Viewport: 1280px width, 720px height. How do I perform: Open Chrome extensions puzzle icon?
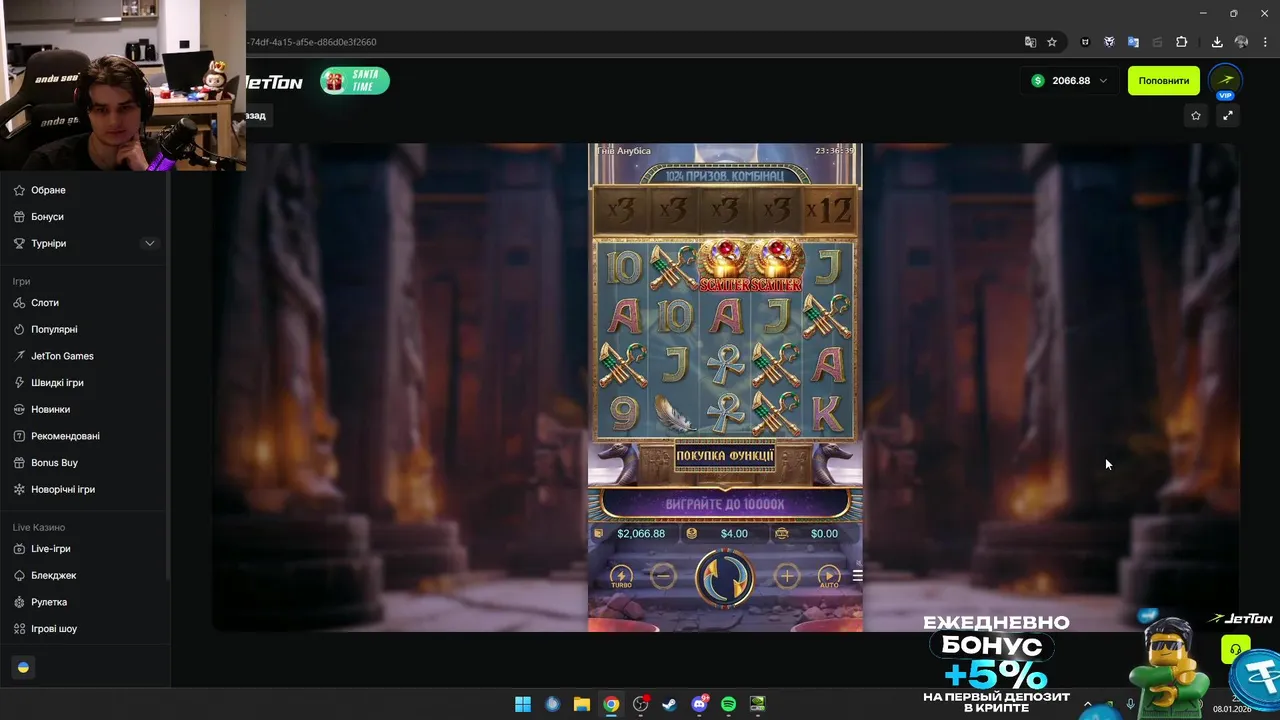click(x=1181, y=42)
